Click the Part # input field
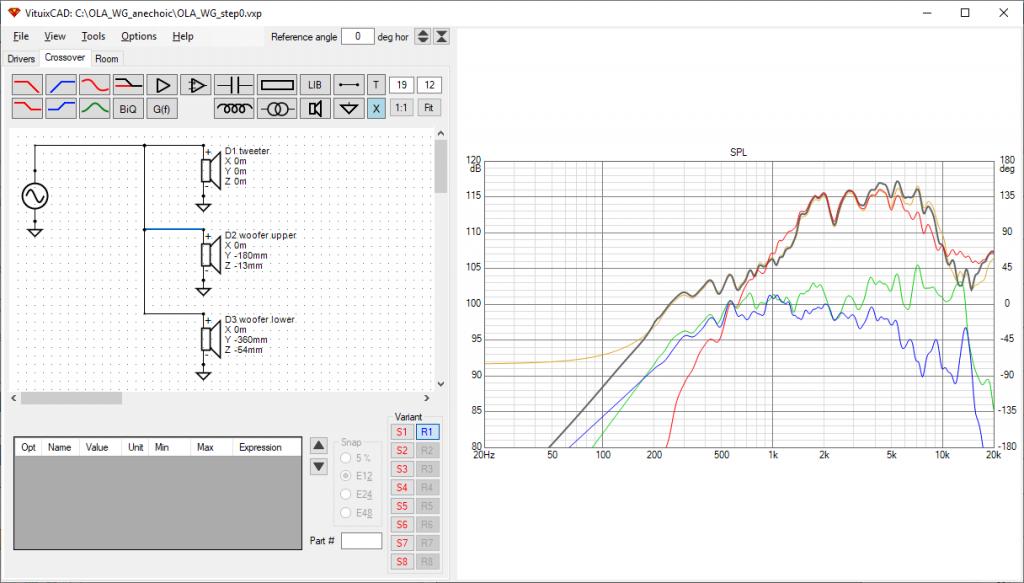 point(361,541)
